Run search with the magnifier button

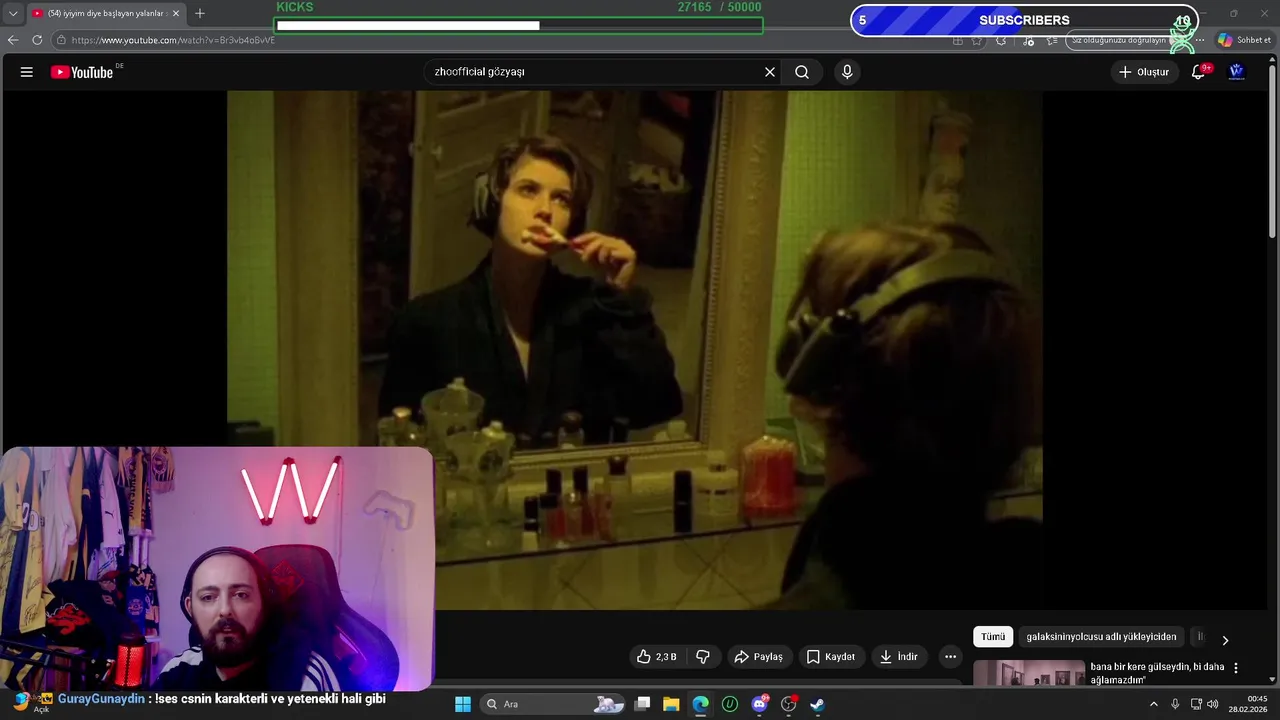(x=802, y=72)
